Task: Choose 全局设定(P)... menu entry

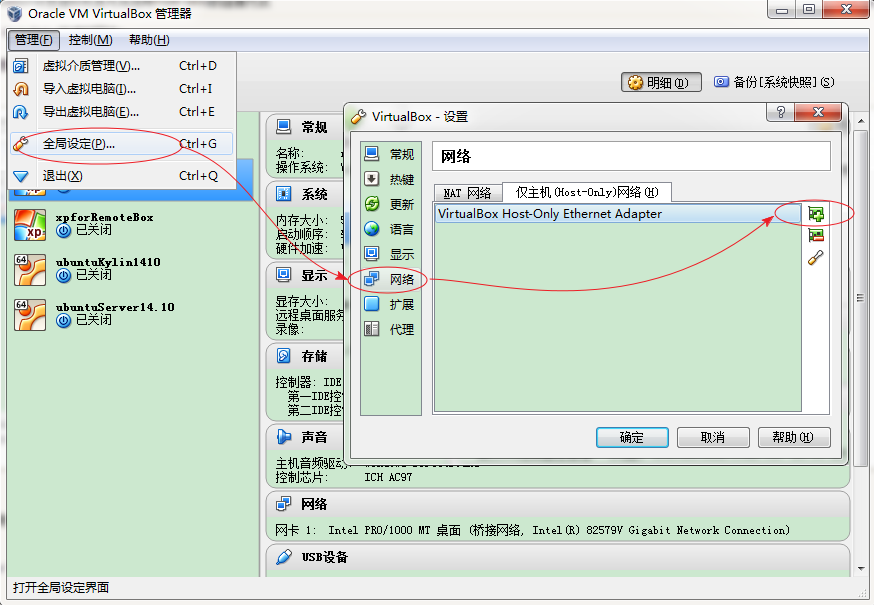Action: click(123, 144)
